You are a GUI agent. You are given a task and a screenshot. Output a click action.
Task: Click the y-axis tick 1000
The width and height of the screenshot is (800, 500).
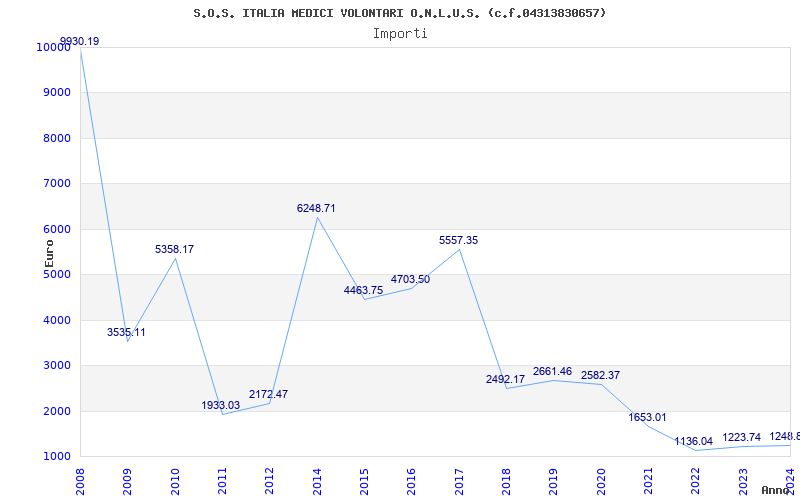(57, 456)
